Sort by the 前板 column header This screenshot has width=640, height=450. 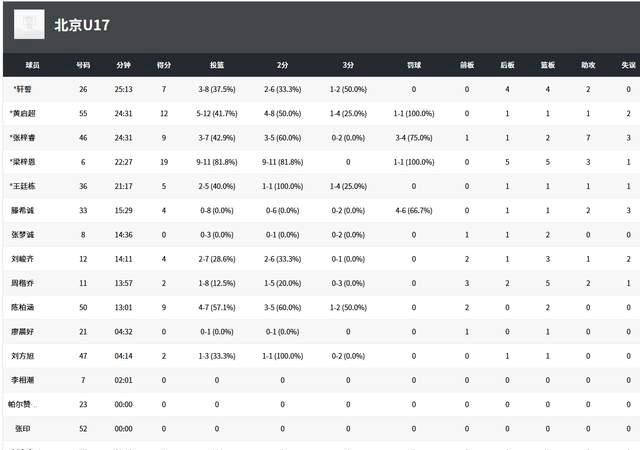click(467, 65)
